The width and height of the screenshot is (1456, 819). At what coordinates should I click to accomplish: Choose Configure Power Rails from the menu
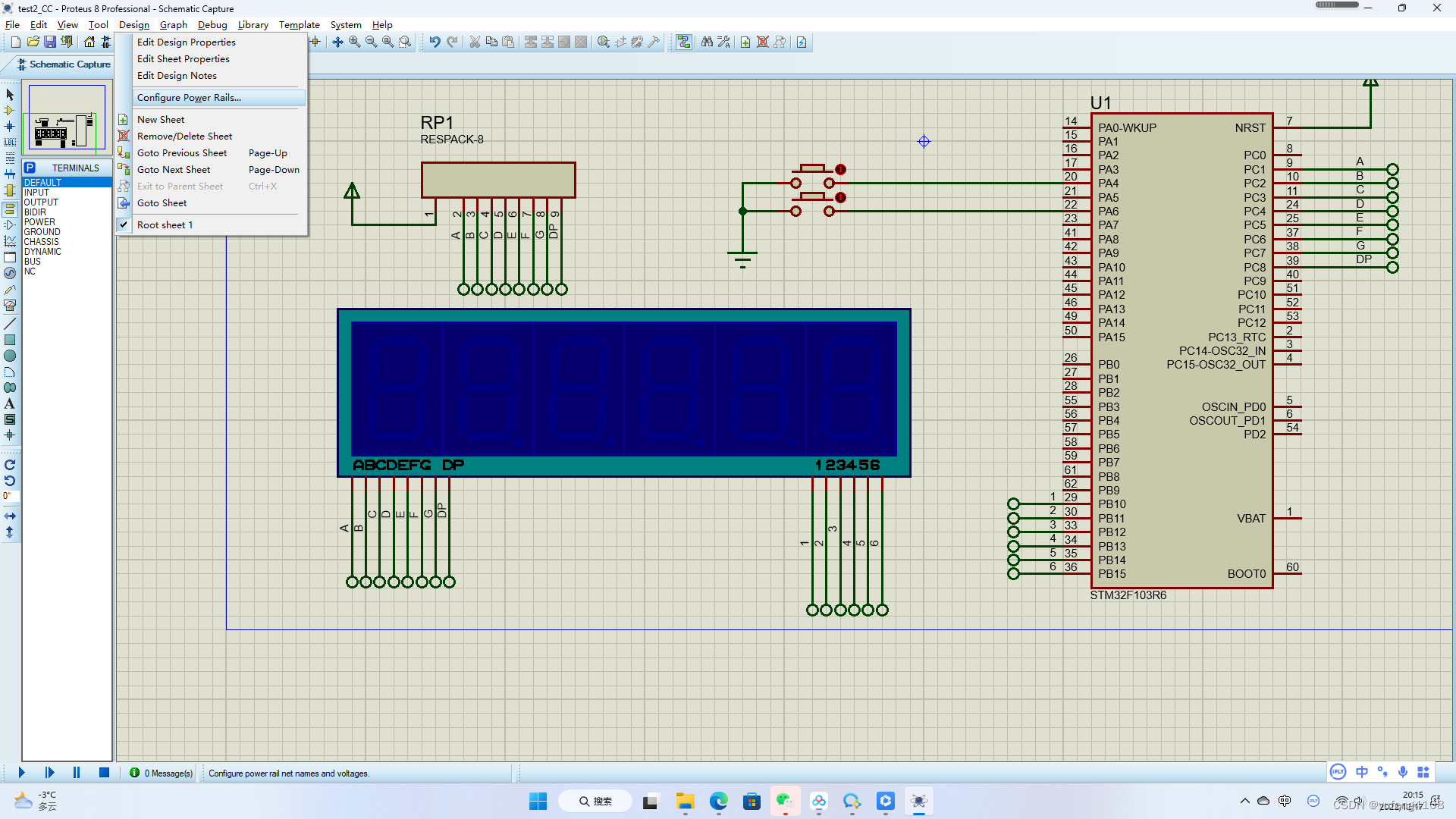(x=188, y=97)
